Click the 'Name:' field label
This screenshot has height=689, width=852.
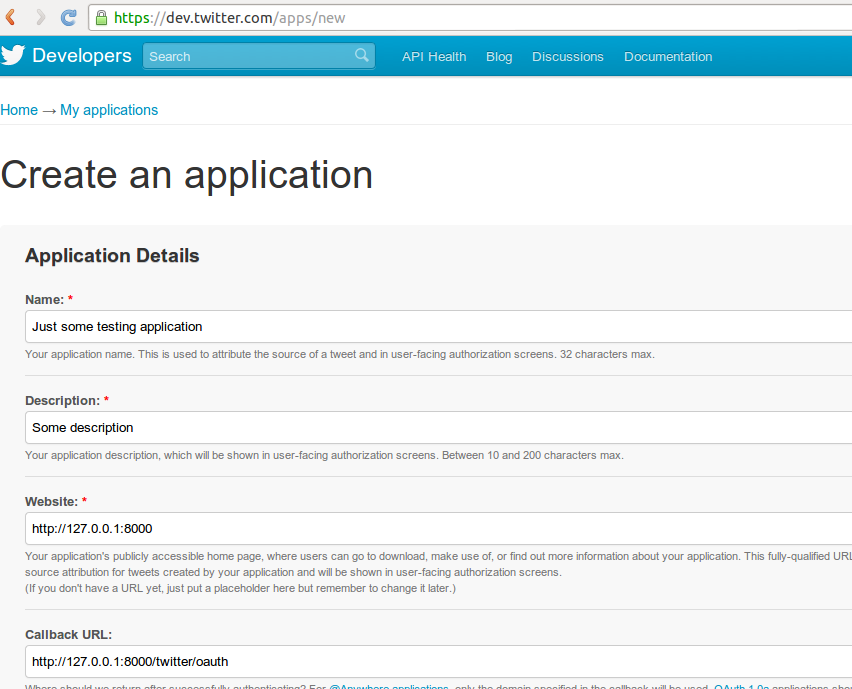[x=45, y=299]
